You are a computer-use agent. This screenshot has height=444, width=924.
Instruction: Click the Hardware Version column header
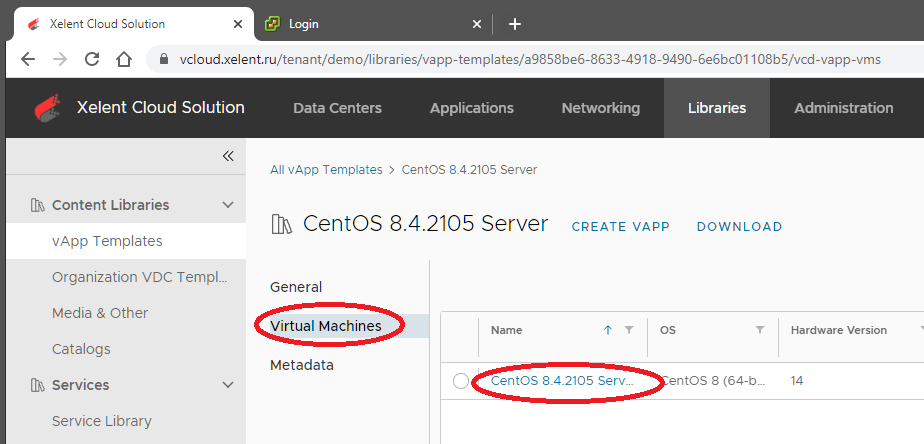839,330
